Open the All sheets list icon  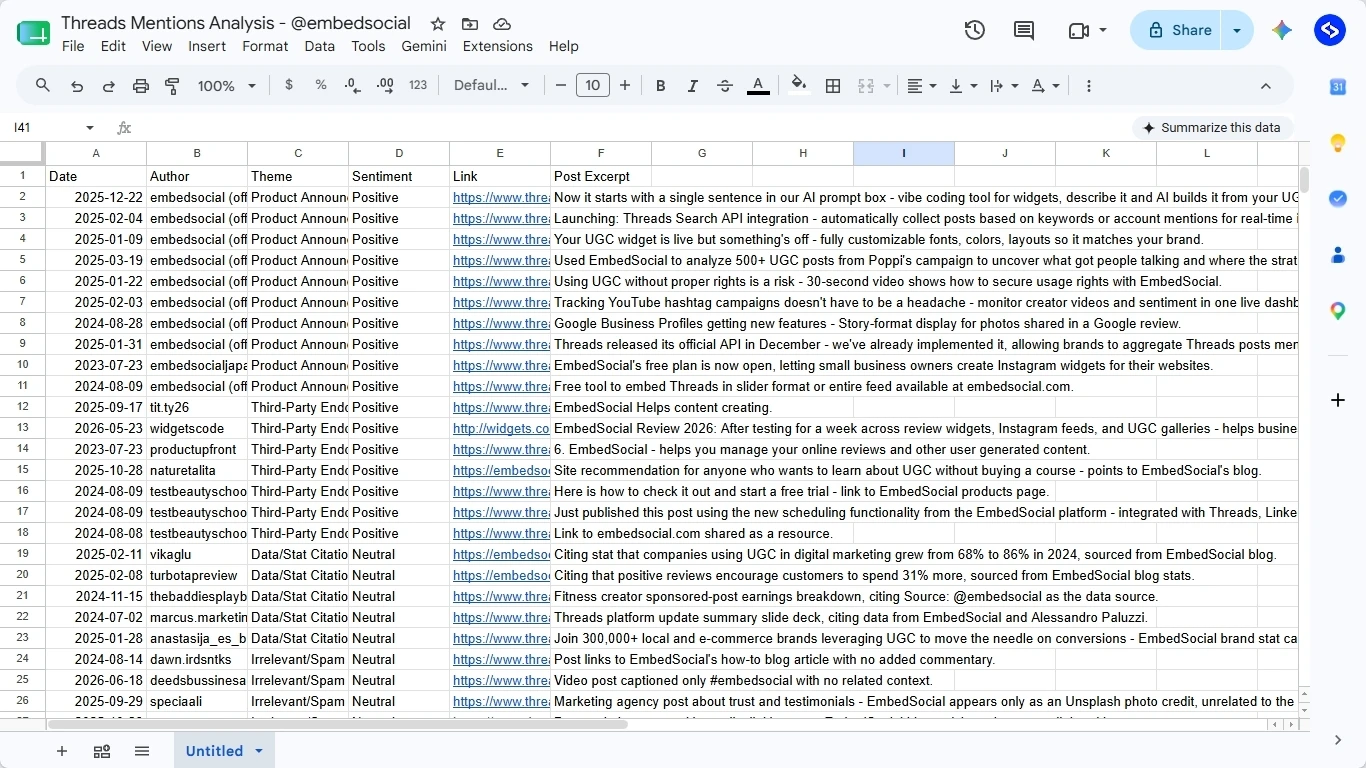[142, 751]
